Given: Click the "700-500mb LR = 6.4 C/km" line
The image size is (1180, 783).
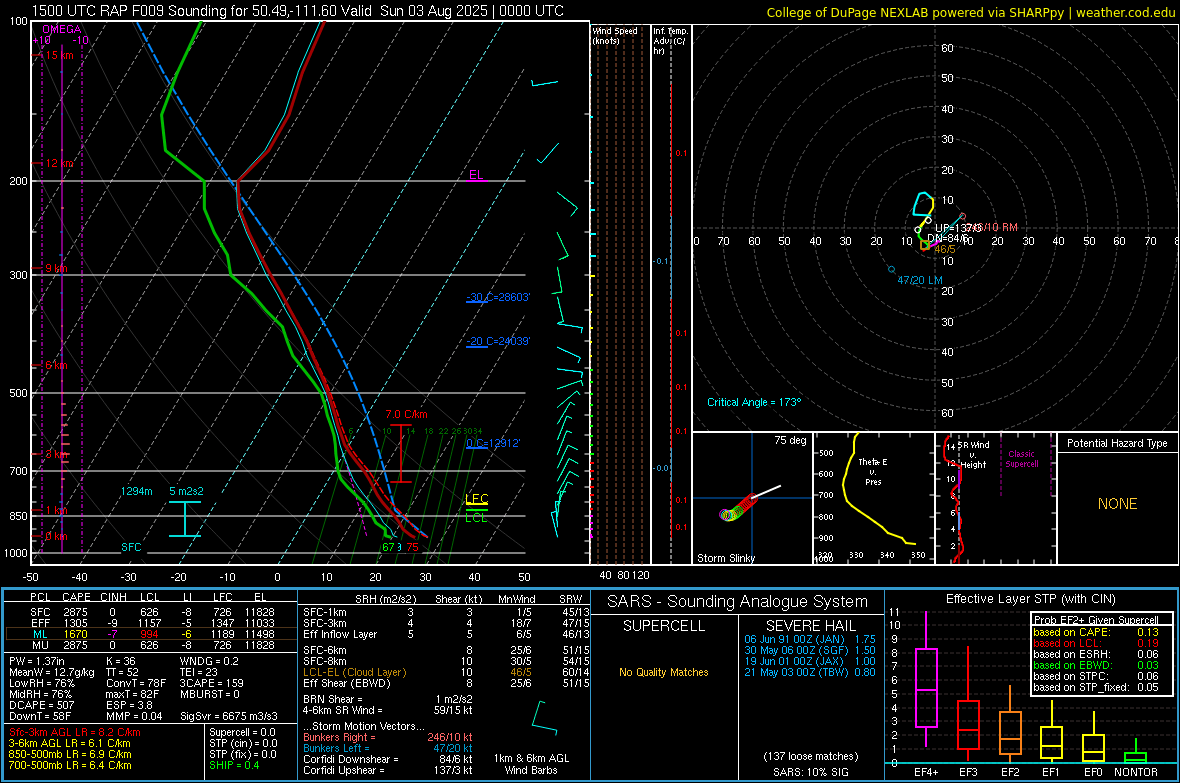Looking at the screenshot, I should (x=70, y=765).
